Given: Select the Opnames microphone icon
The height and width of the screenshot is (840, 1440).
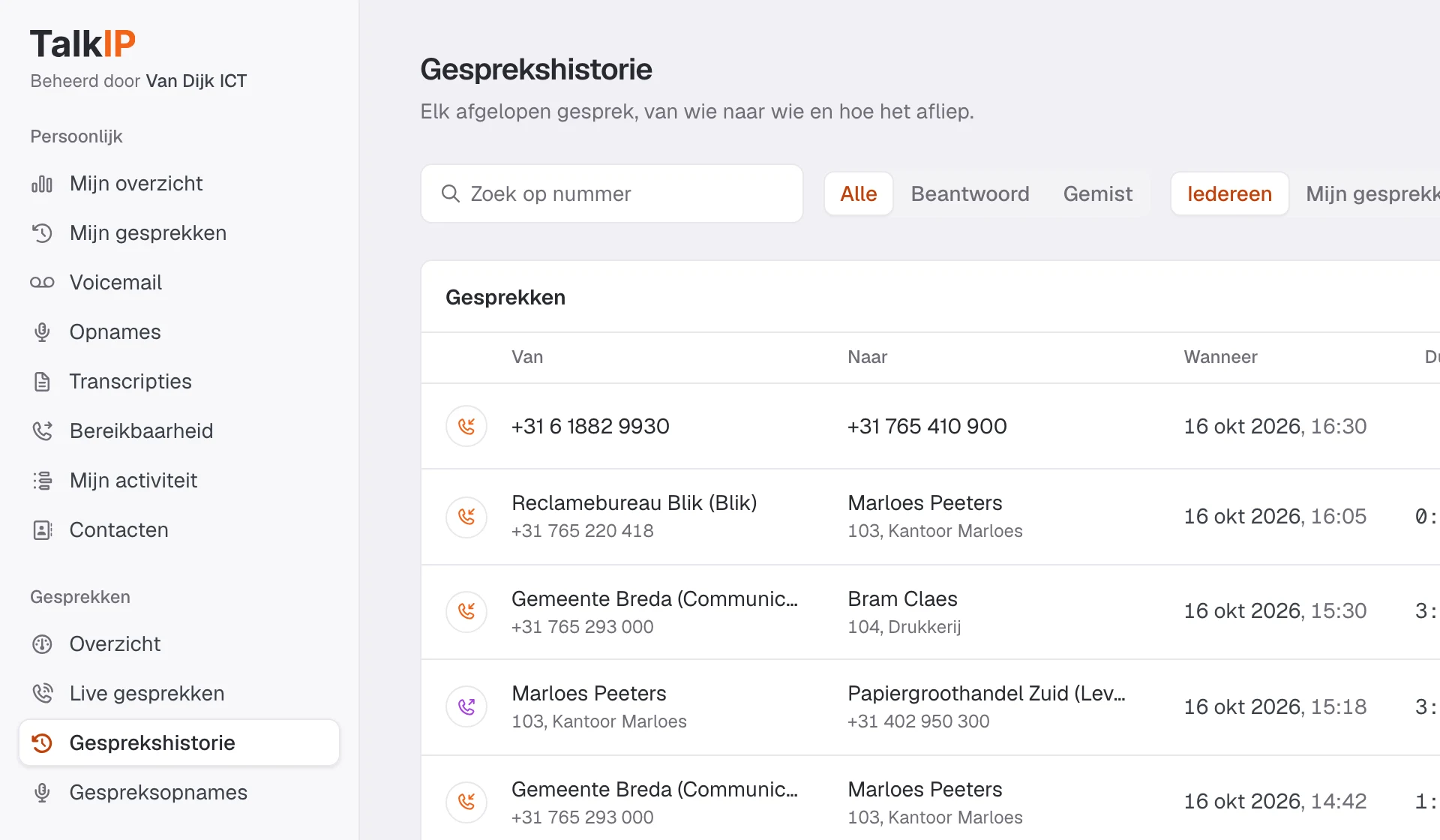Looking at the screenshot, I should point(42,332).
